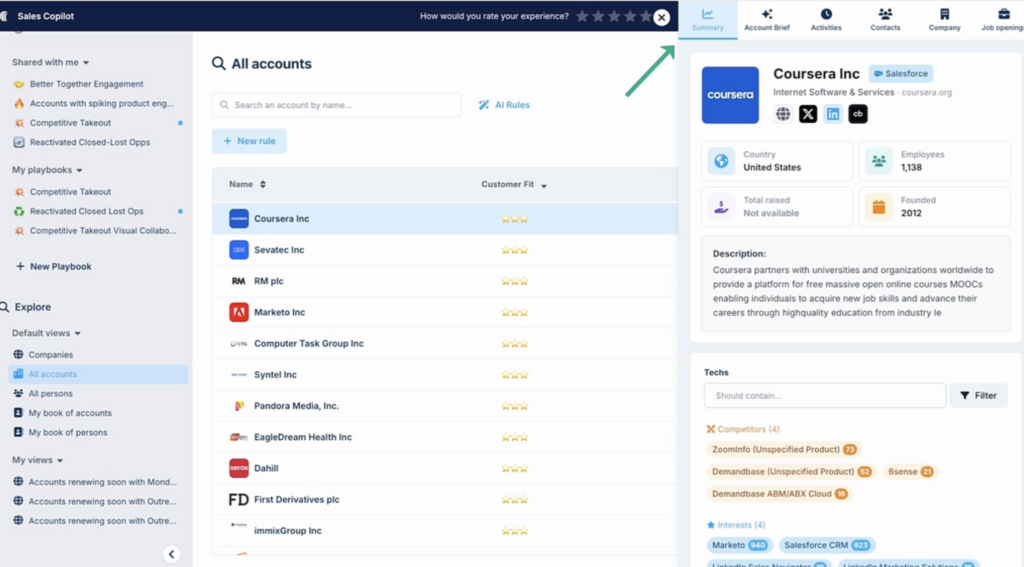Focus the Techs Should contain field
The width and height of the screenshot is (1024, 567).
coord(825,395)
